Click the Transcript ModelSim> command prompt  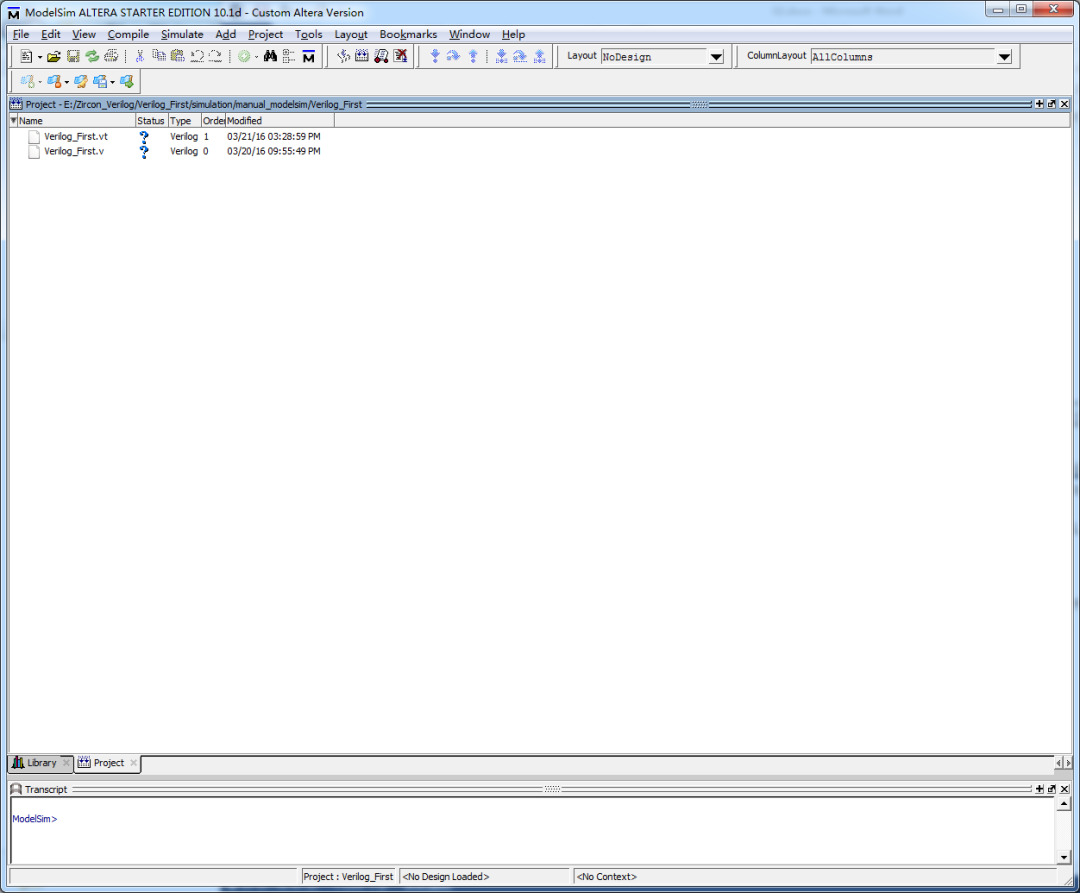point(34,819)
